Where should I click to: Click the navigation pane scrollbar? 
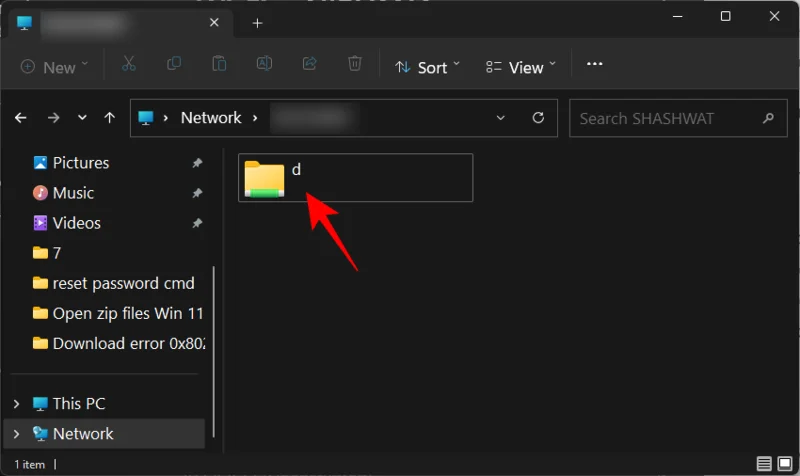click(213, 352)
